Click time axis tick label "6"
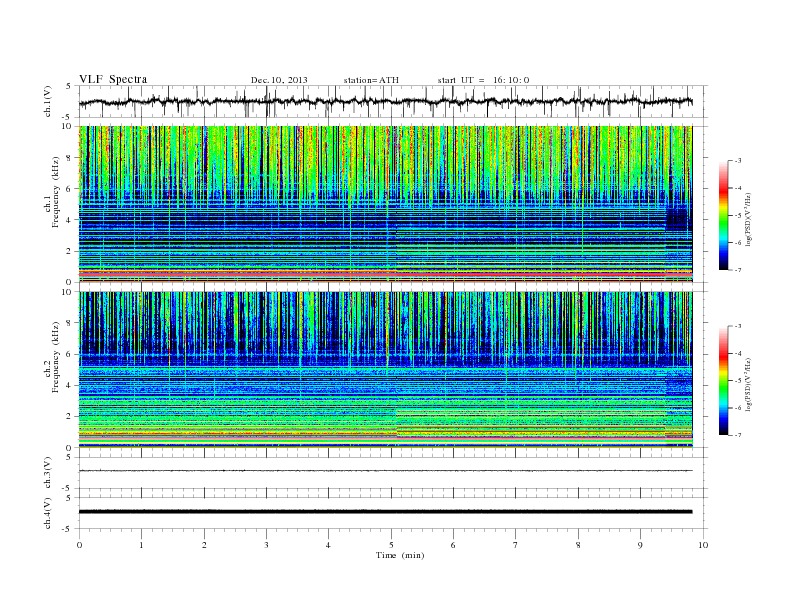792x612 pixels. pyautogui.click(x=453, y=545)
